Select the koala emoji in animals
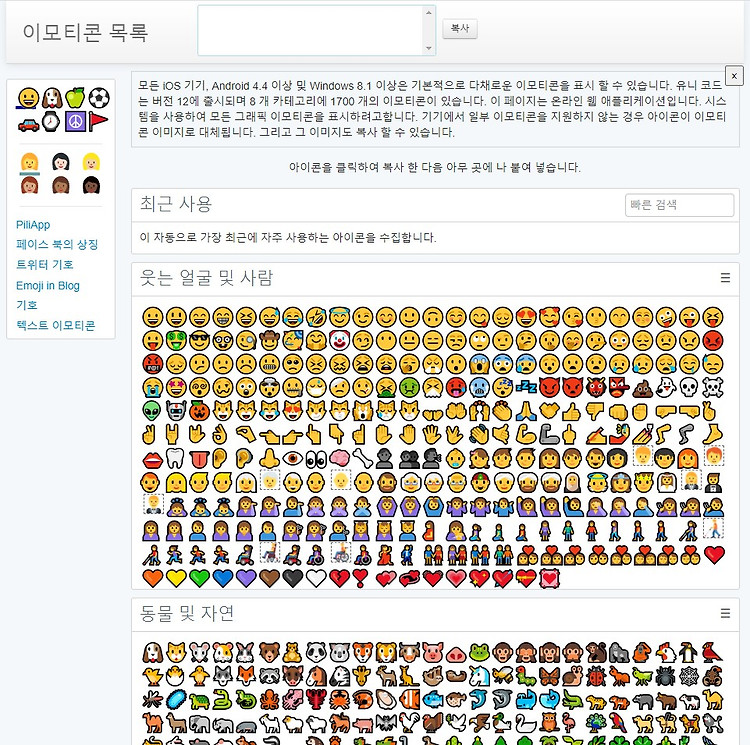 coord(340,652)
